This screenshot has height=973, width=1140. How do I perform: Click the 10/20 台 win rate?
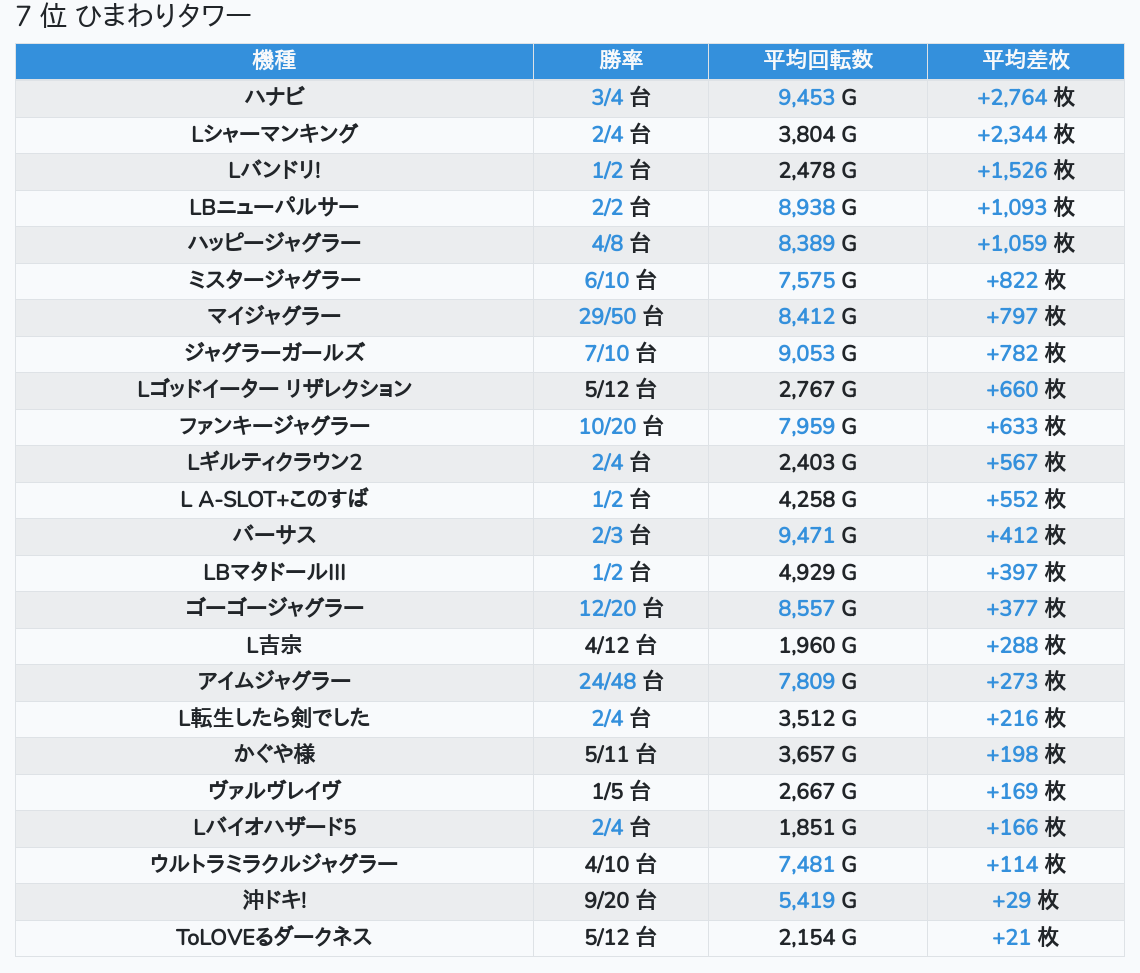coord(621,426)
